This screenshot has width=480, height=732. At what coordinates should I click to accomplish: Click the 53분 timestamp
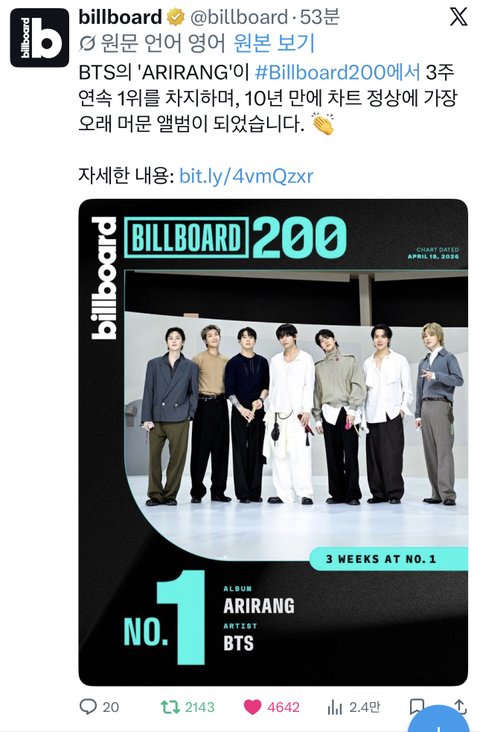tap(320, 17)
